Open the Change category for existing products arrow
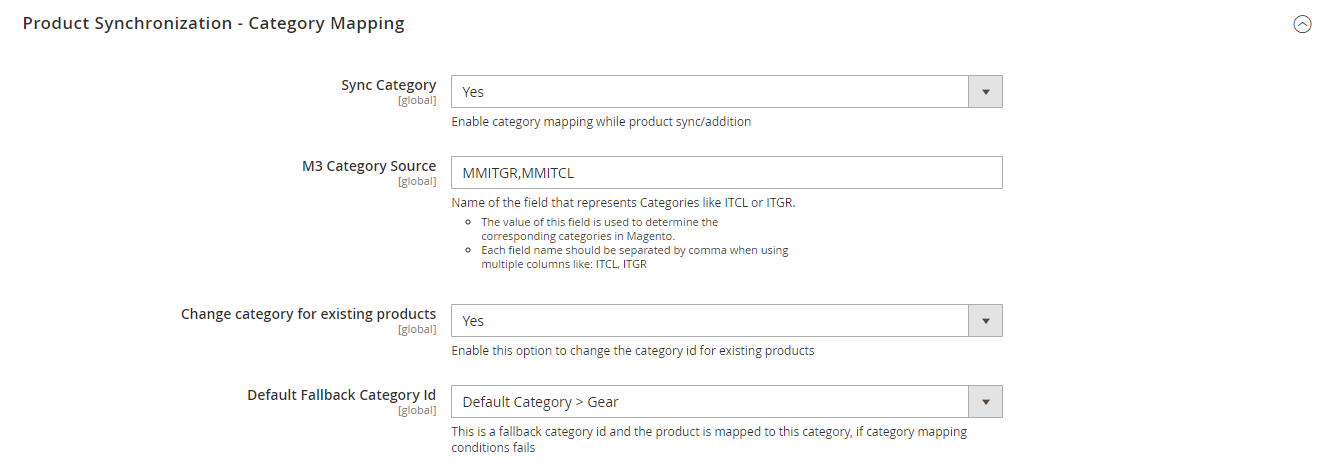Screen dimensions: 1334x473 pyautogui.click(x=985, y=321)
